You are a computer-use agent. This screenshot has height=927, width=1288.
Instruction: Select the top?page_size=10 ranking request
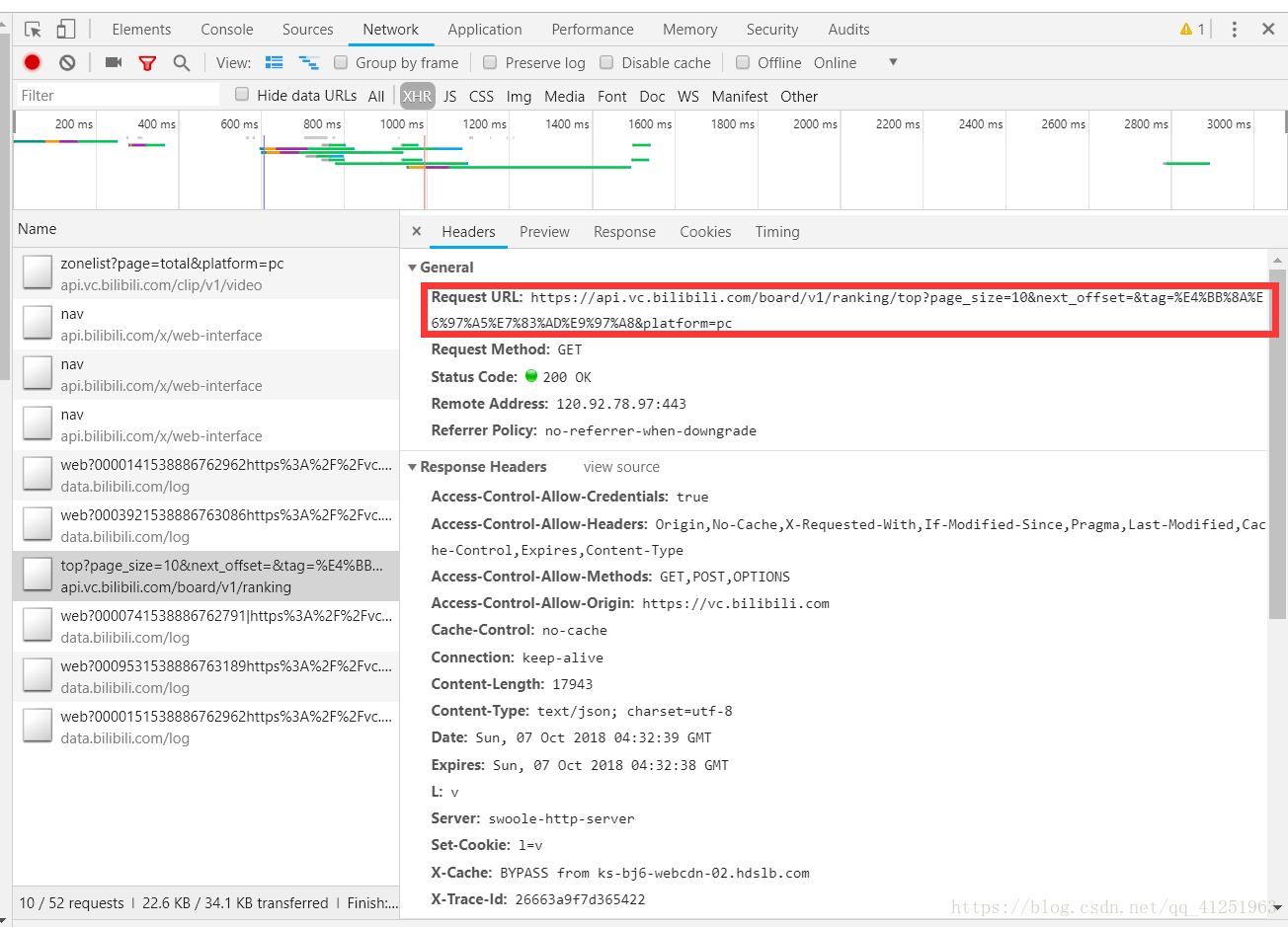tap(205, 576)
